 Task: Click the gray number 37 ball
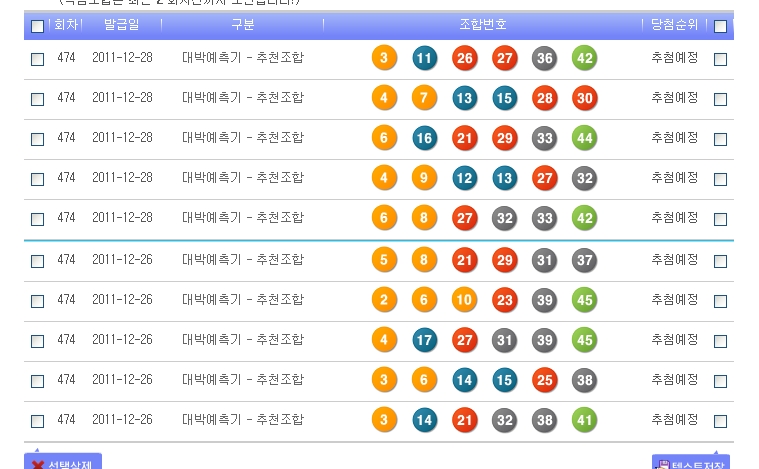pyautogui.click(x=584, y=260)
